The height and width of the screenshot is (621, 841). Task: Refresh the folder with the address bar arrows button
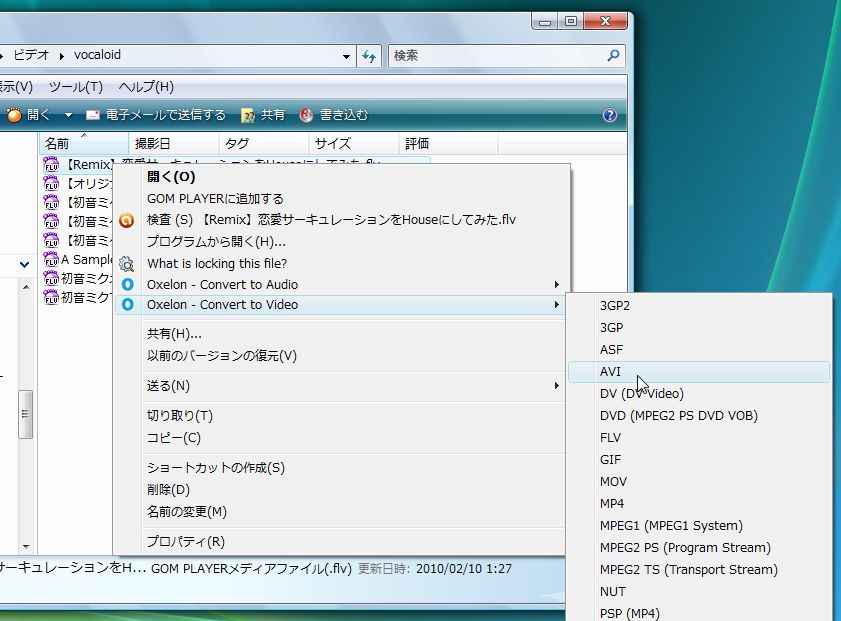pyautogui.click(x=369, y=56)
